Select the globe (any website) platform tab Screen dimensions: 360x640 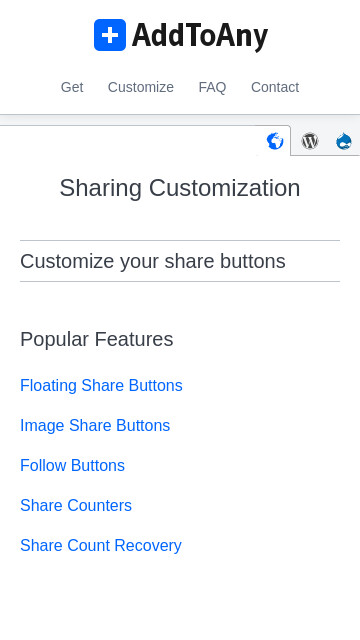click(x=275, y=141)
